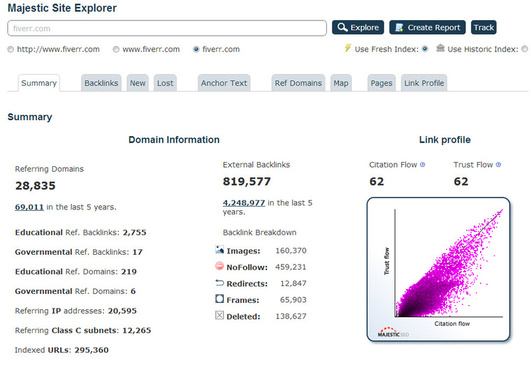Screen dimensions: 531x370
Task: Switch to the New tab
Action: click(137, 83)
